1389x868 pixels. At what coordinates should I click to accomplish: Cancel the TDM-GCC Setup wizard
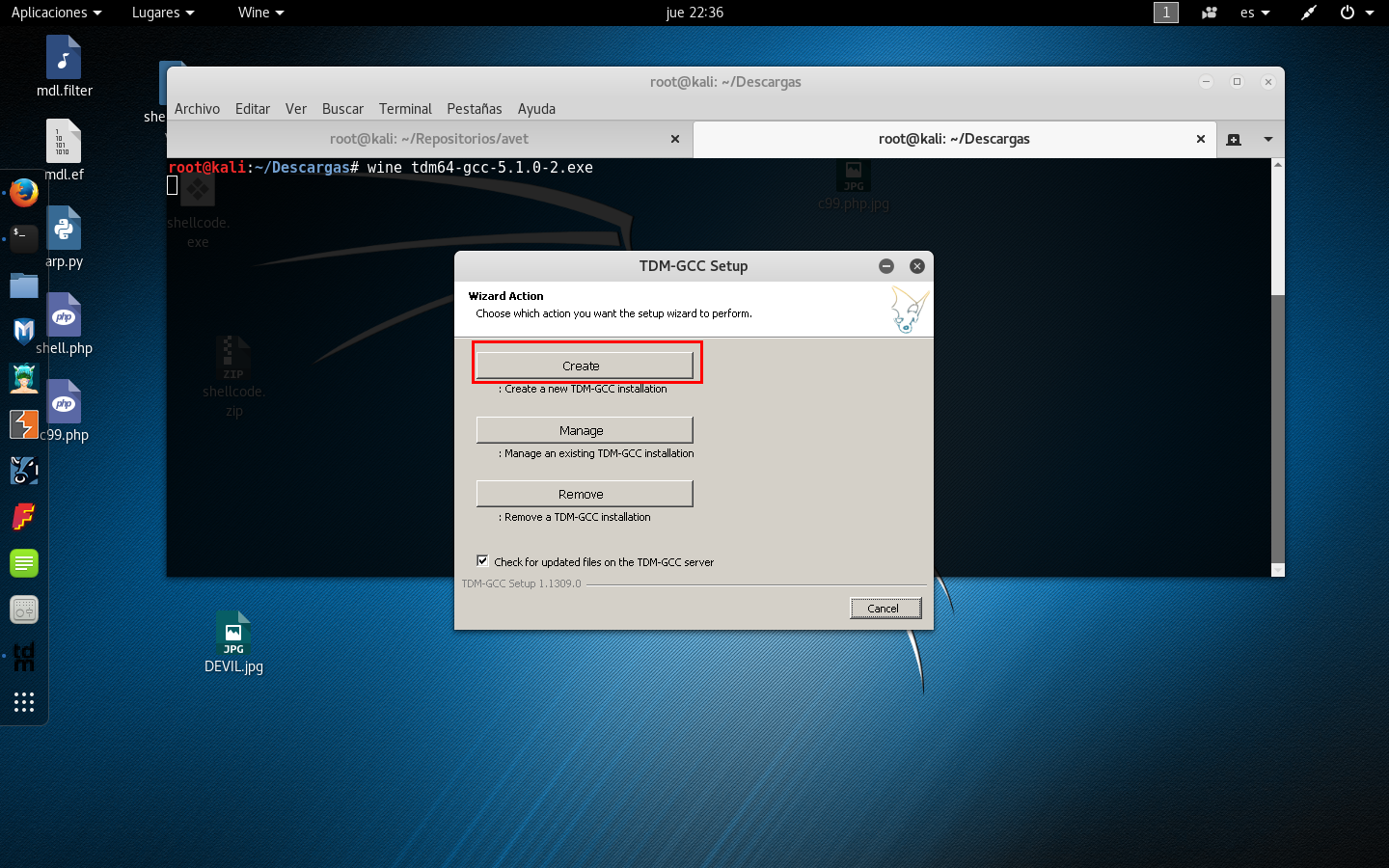(x=885, y=608)
